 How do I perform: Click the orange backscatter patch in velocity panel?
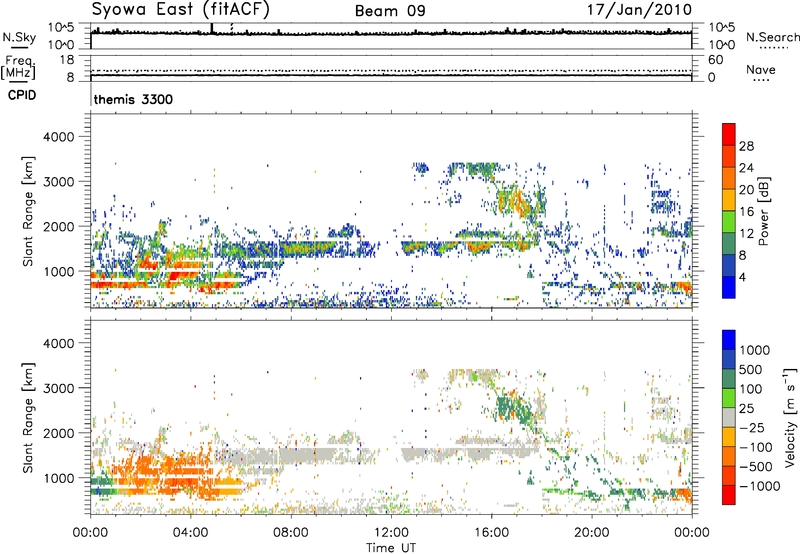click(168, 472)
